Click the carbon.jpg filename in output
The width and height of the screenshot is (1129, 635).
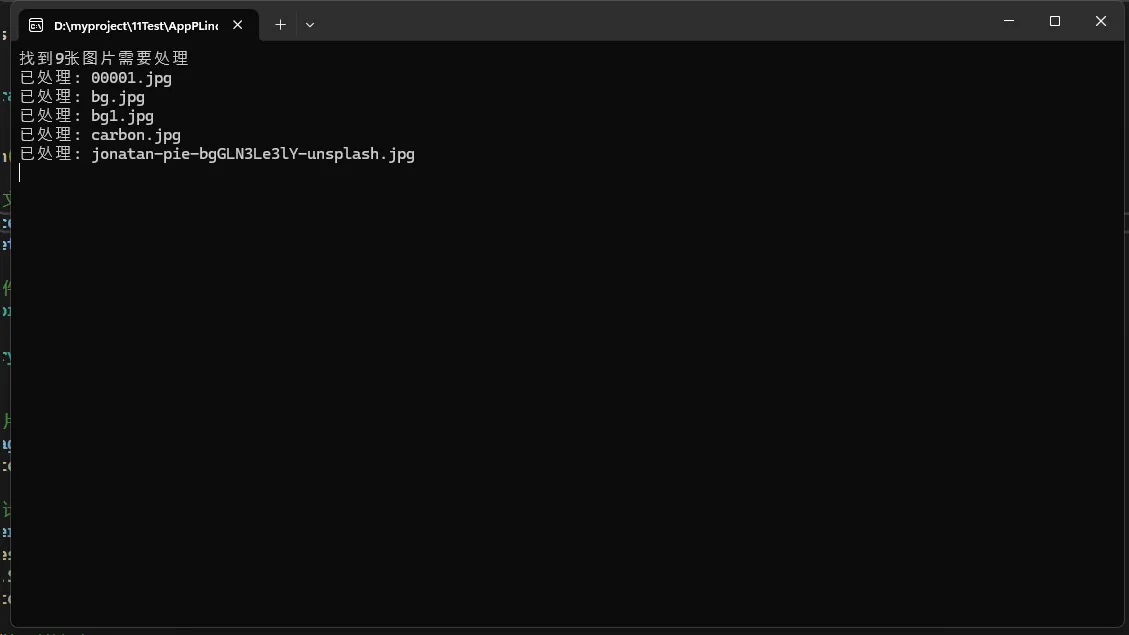pos(136,135)
